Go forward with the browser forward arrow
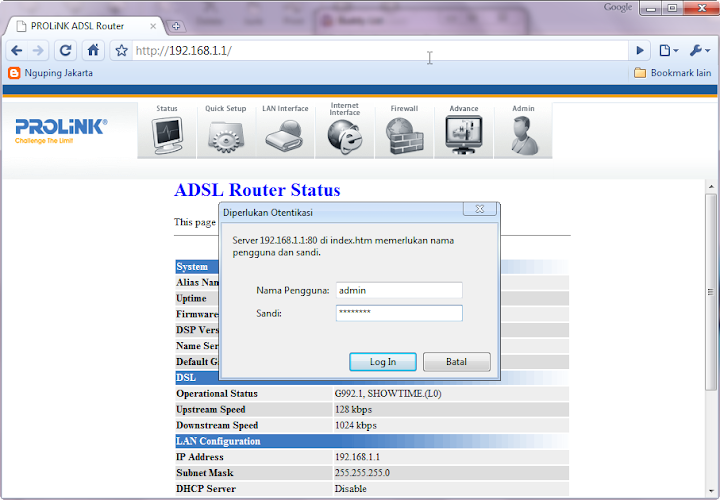Screen dimensions: 720x500 pyautogui.click(x=39, y=51)
